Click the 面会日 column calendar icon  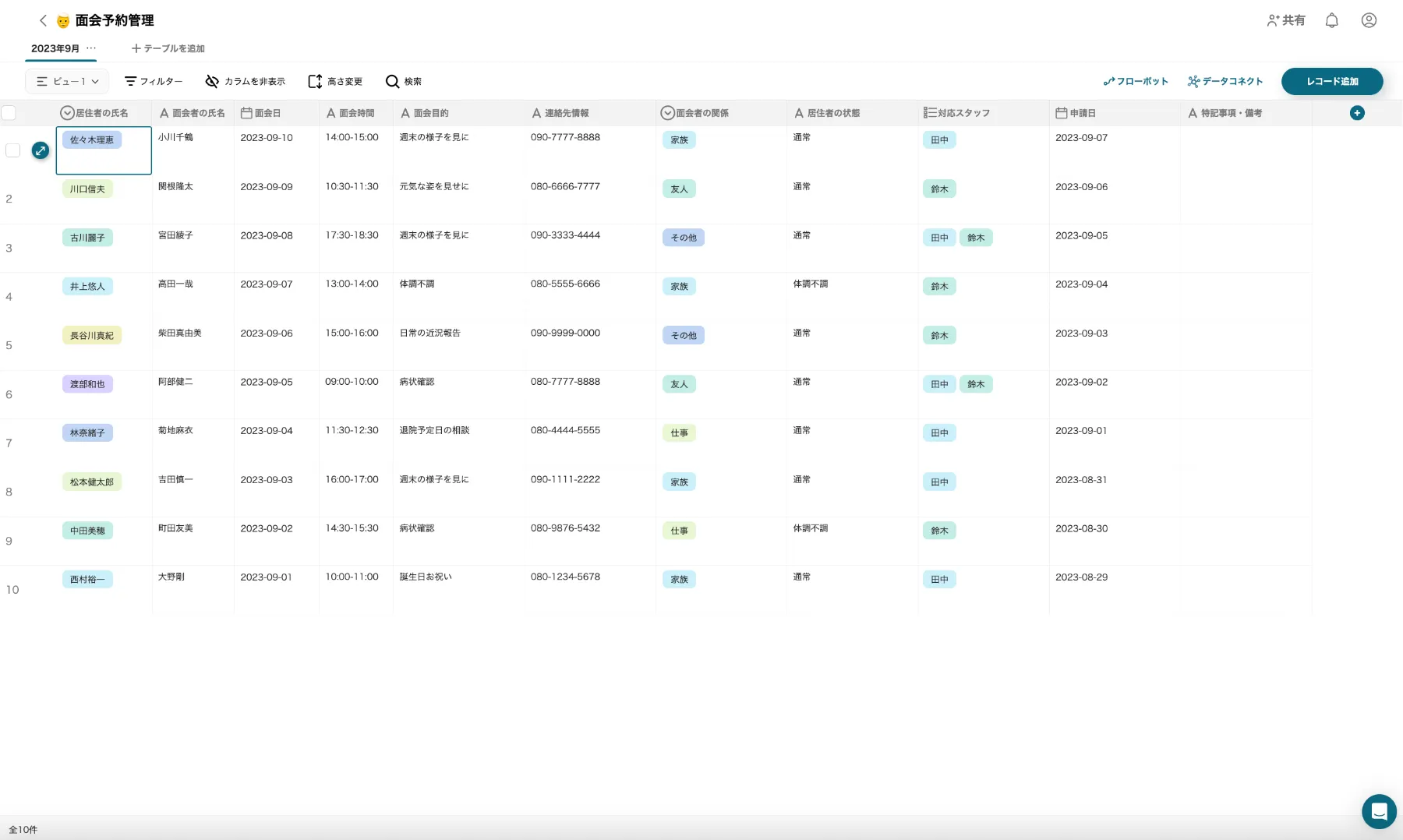246,113
